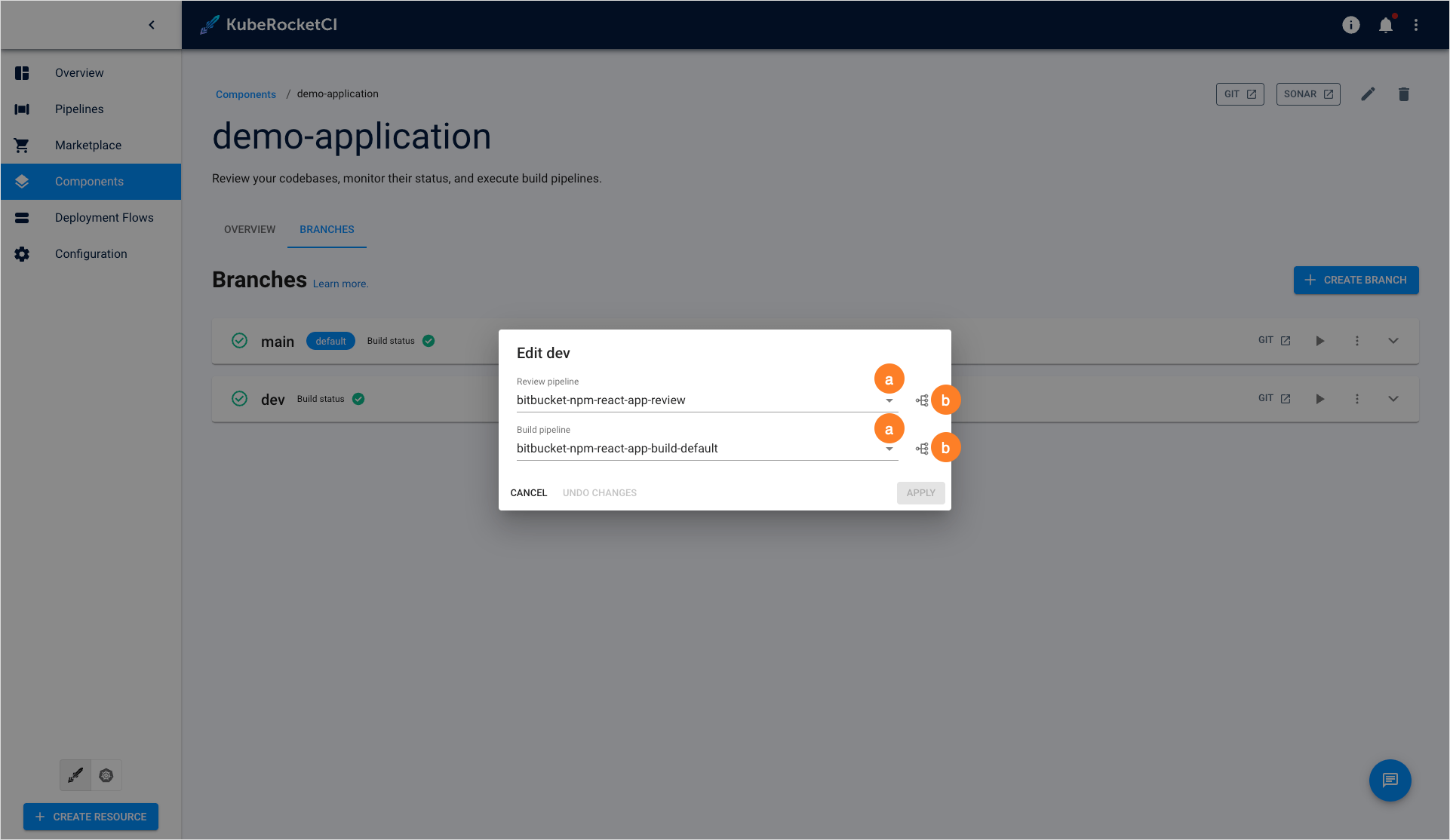The height and width of the screenshot is (840, 1450).
Task: Toggle the theme paintbrush icon at bottom left
Action: (75, 774)
